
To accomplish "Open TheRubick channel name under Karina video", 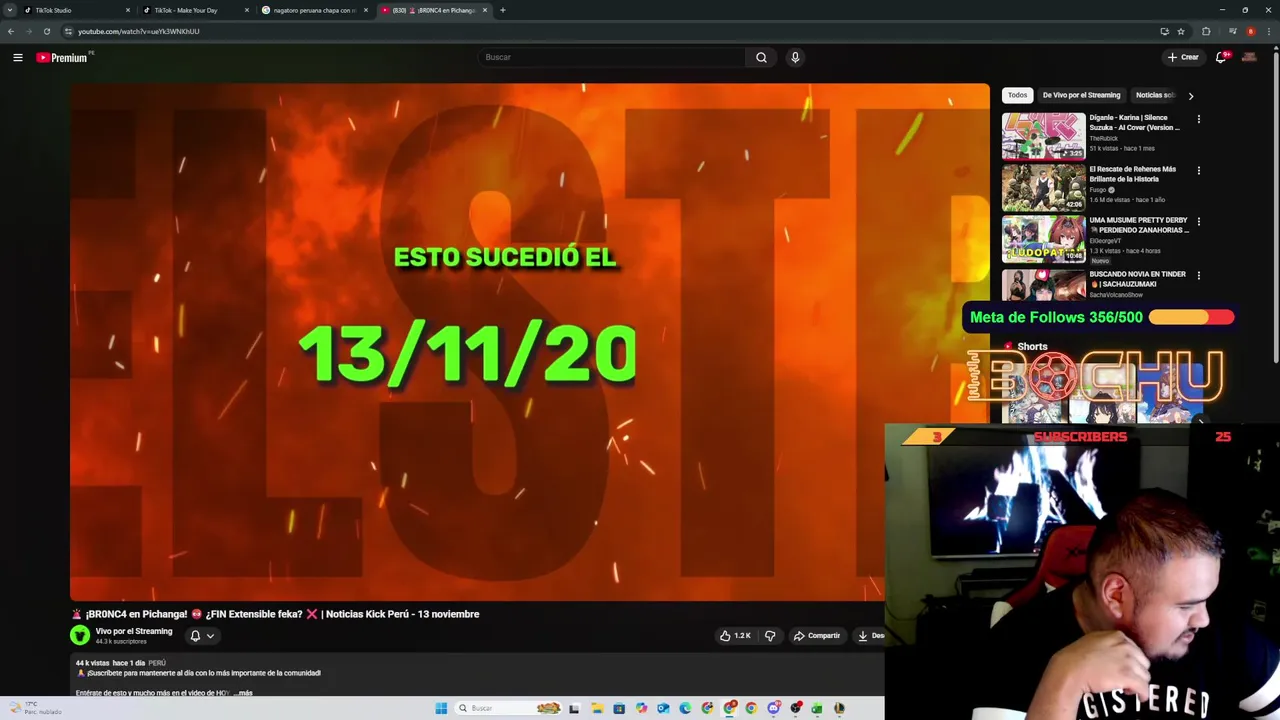I will [x=1104, y=138].
